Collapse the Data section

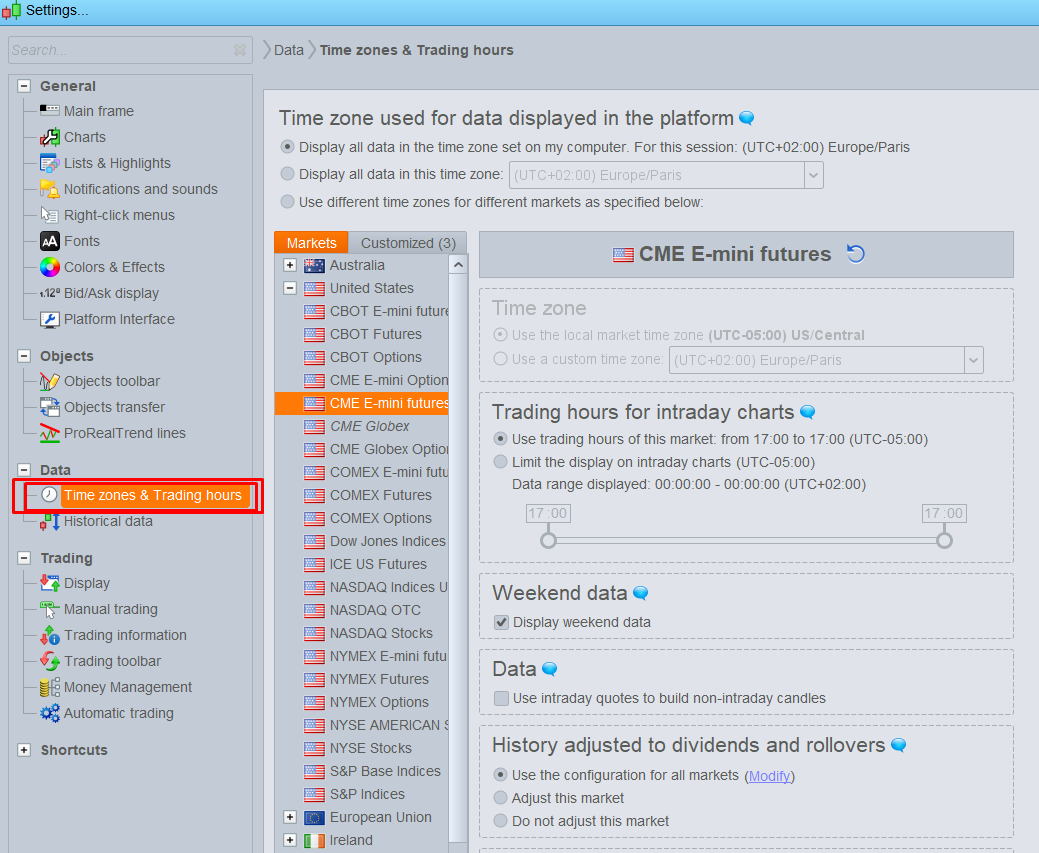click(x=24, y=469)
